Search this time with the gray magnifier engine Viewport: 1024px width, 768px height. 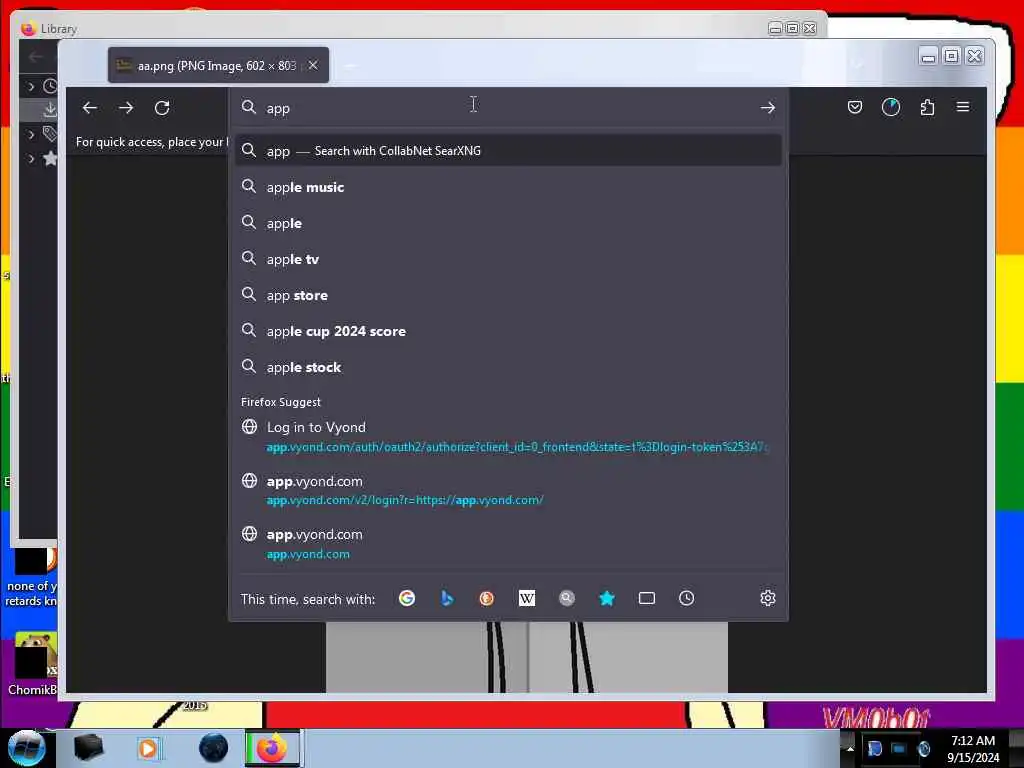pos(567,598)
